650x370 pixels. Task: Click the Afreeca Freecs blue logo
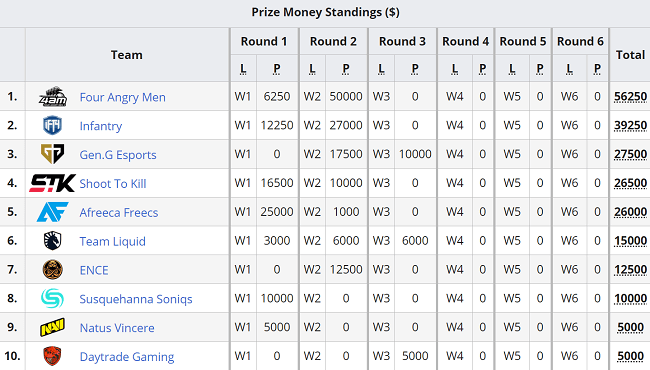(x=53, y=212)
